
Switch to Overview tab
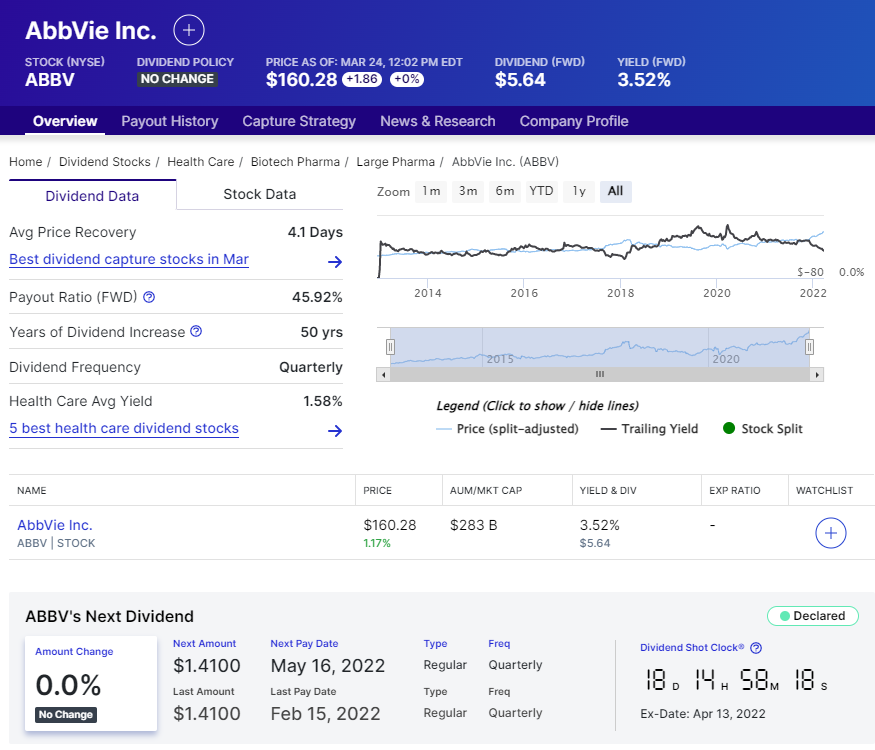tap(65, 121)
